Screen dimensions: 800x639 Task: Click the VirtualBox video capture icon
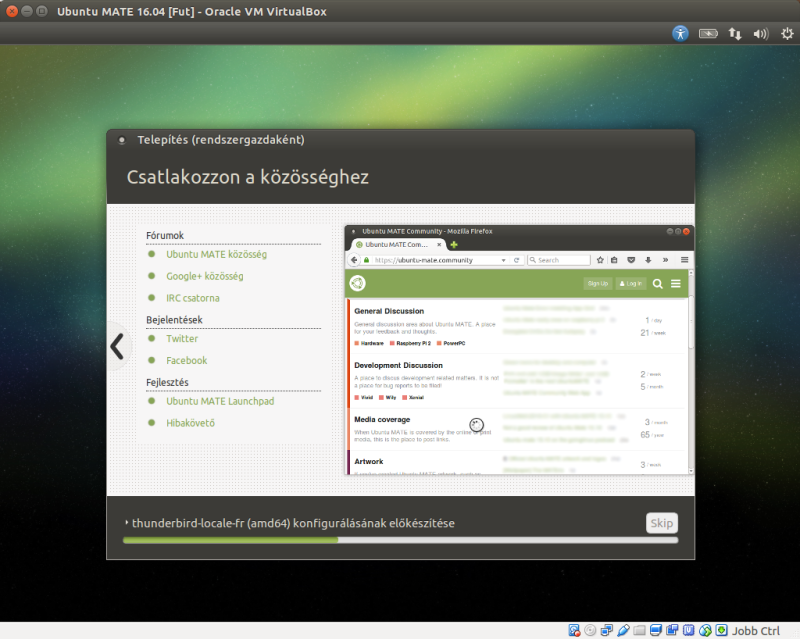point(672,631)
